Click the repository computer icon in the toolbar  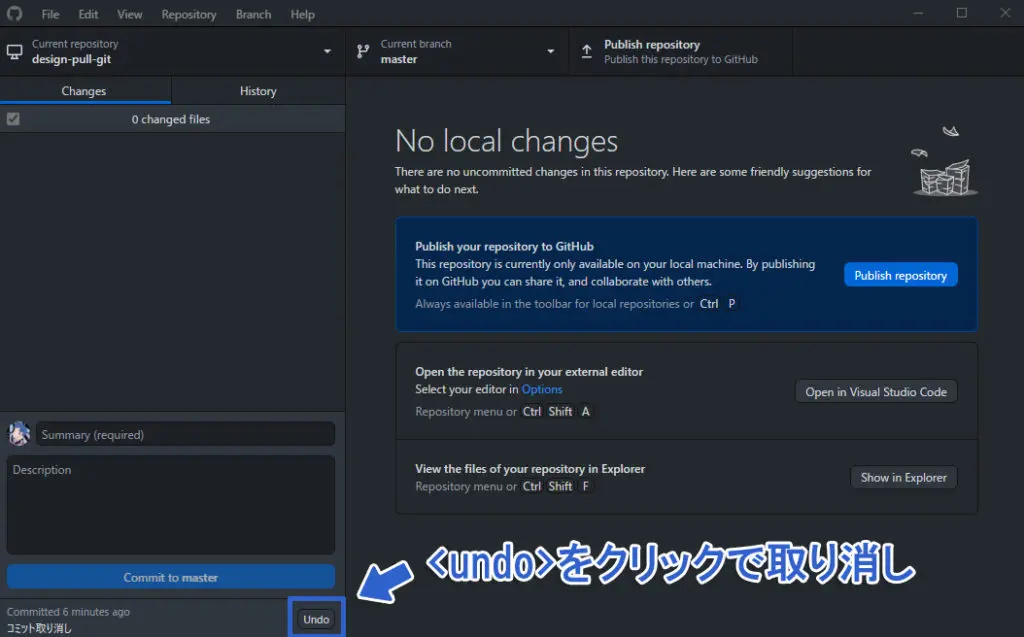(x=13, y=51)
